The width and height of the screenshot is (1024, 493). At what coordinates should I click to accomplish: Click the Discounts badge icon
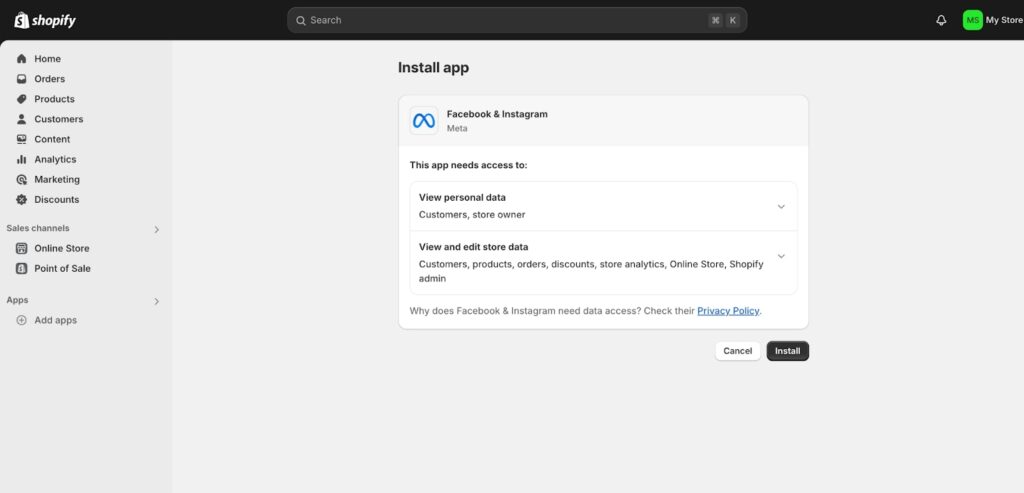(x=22, y=200)
